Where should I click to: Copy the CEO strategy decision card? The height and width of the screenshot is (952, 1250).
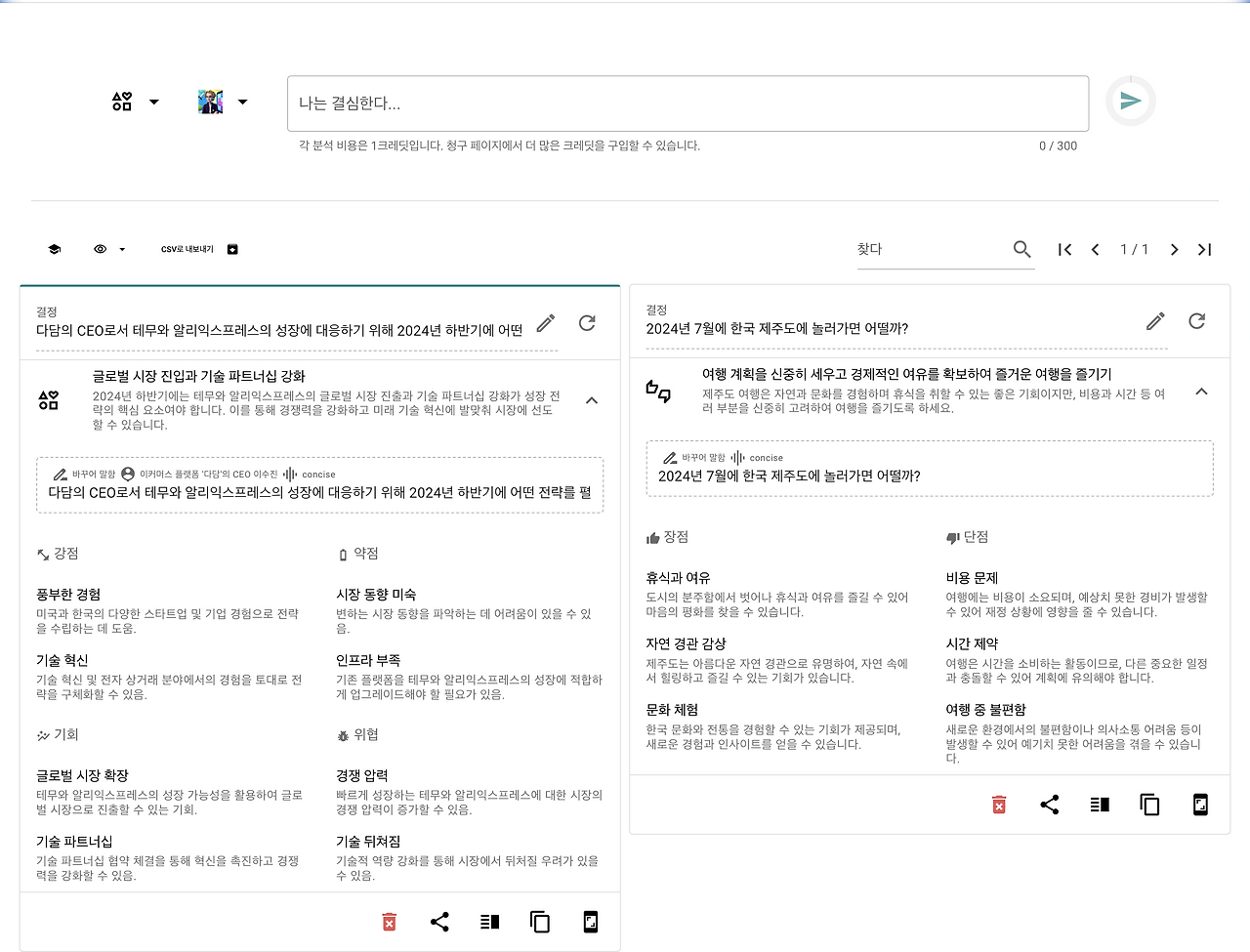tap(539, 921)
